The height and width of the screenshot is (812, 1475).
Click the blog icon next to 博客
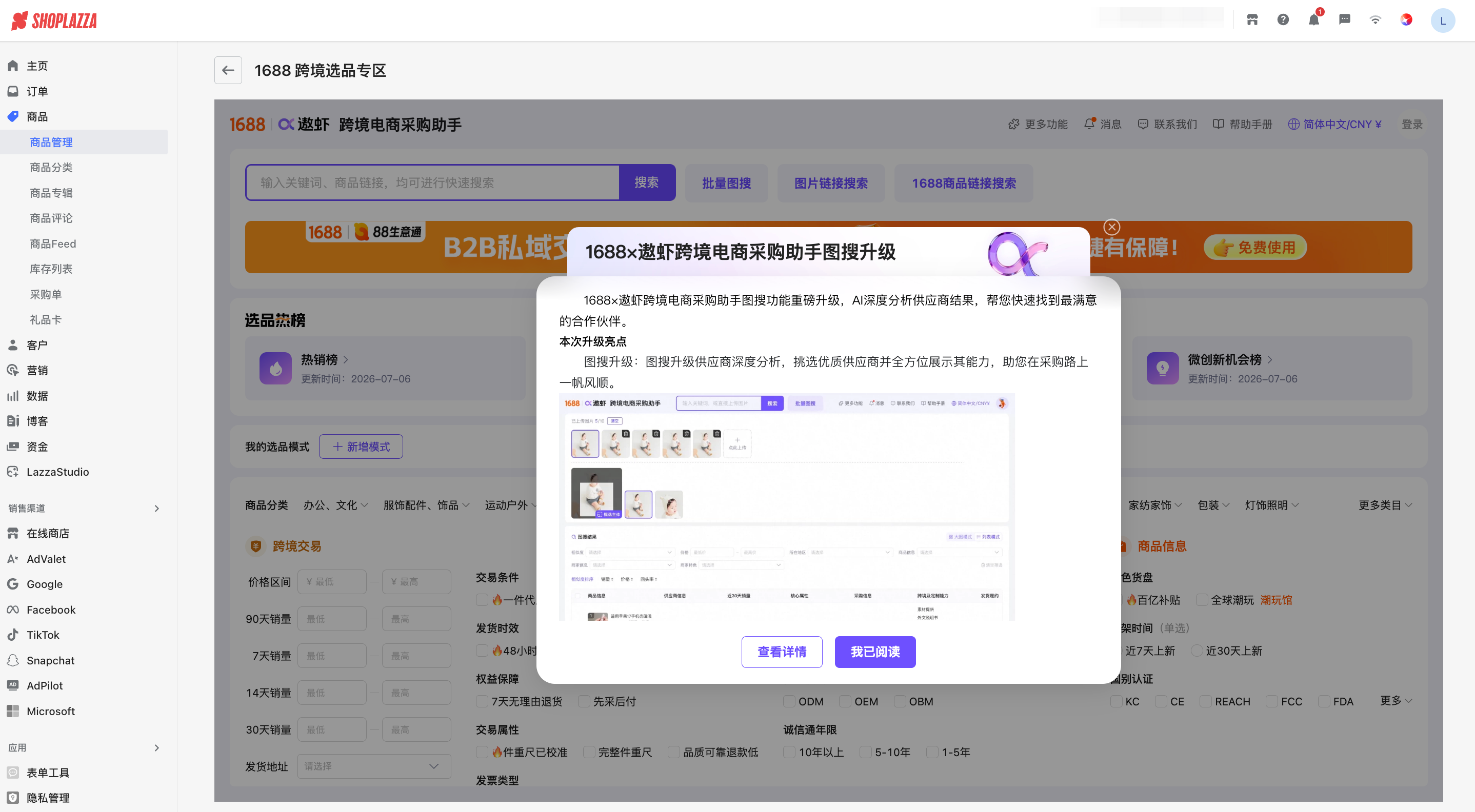point(13,420)
